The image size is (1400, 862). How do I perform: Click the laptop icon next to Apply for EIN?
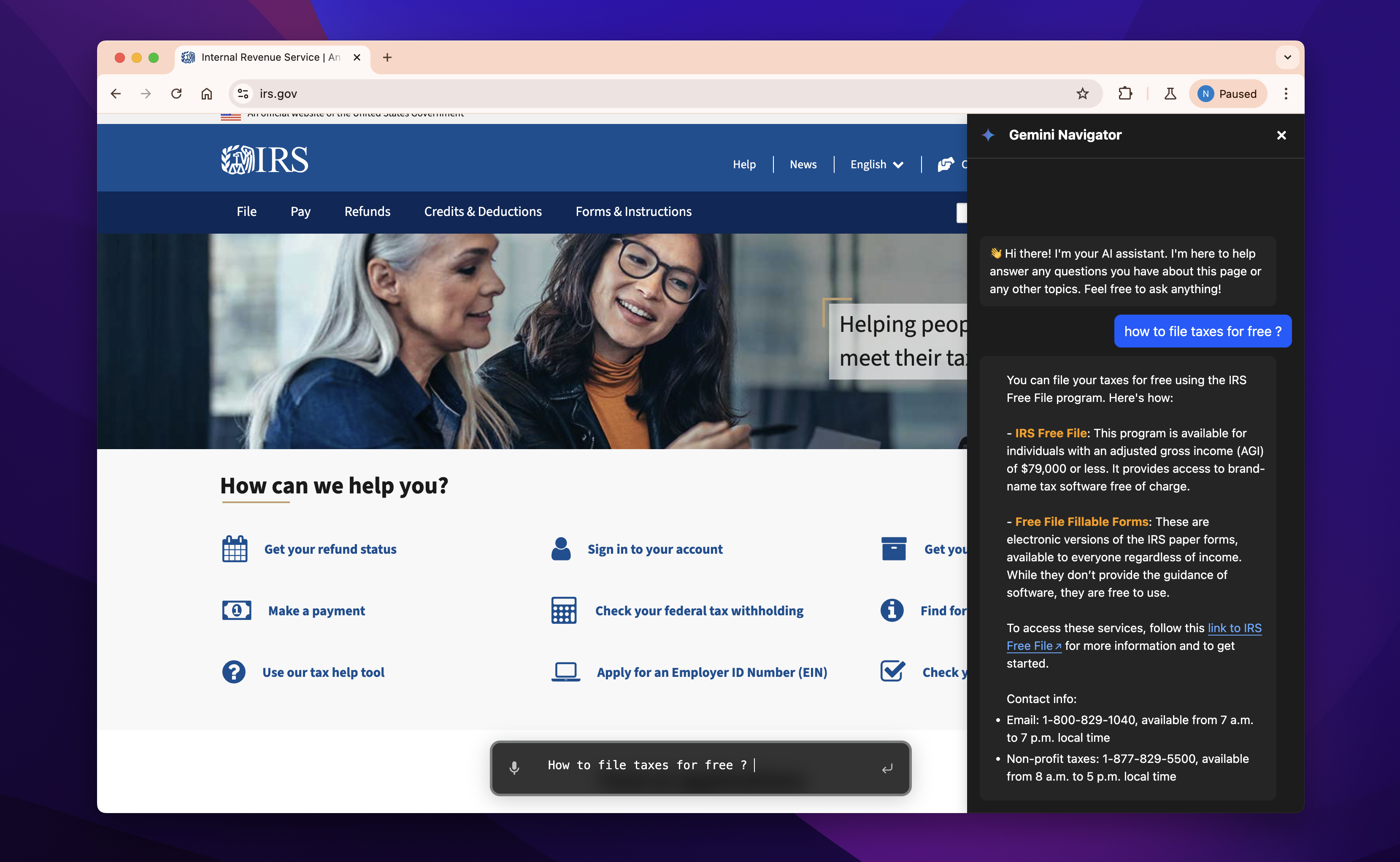point(565,672)
